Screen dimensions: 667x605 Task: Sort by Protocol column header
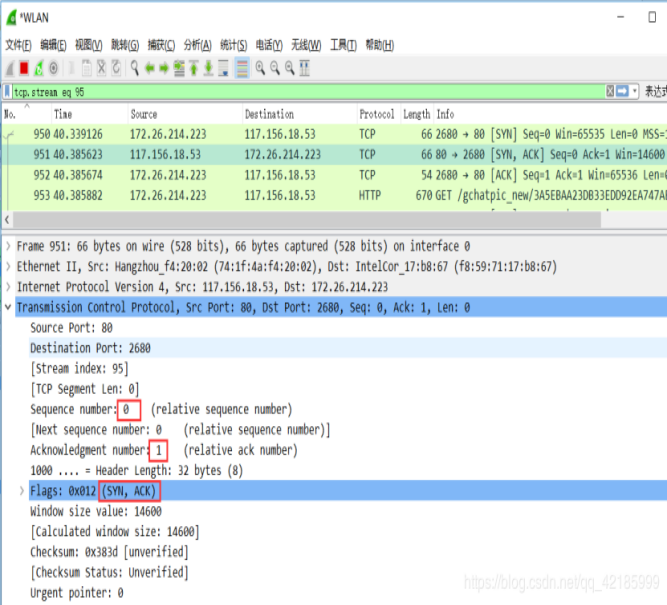point(378,114)
